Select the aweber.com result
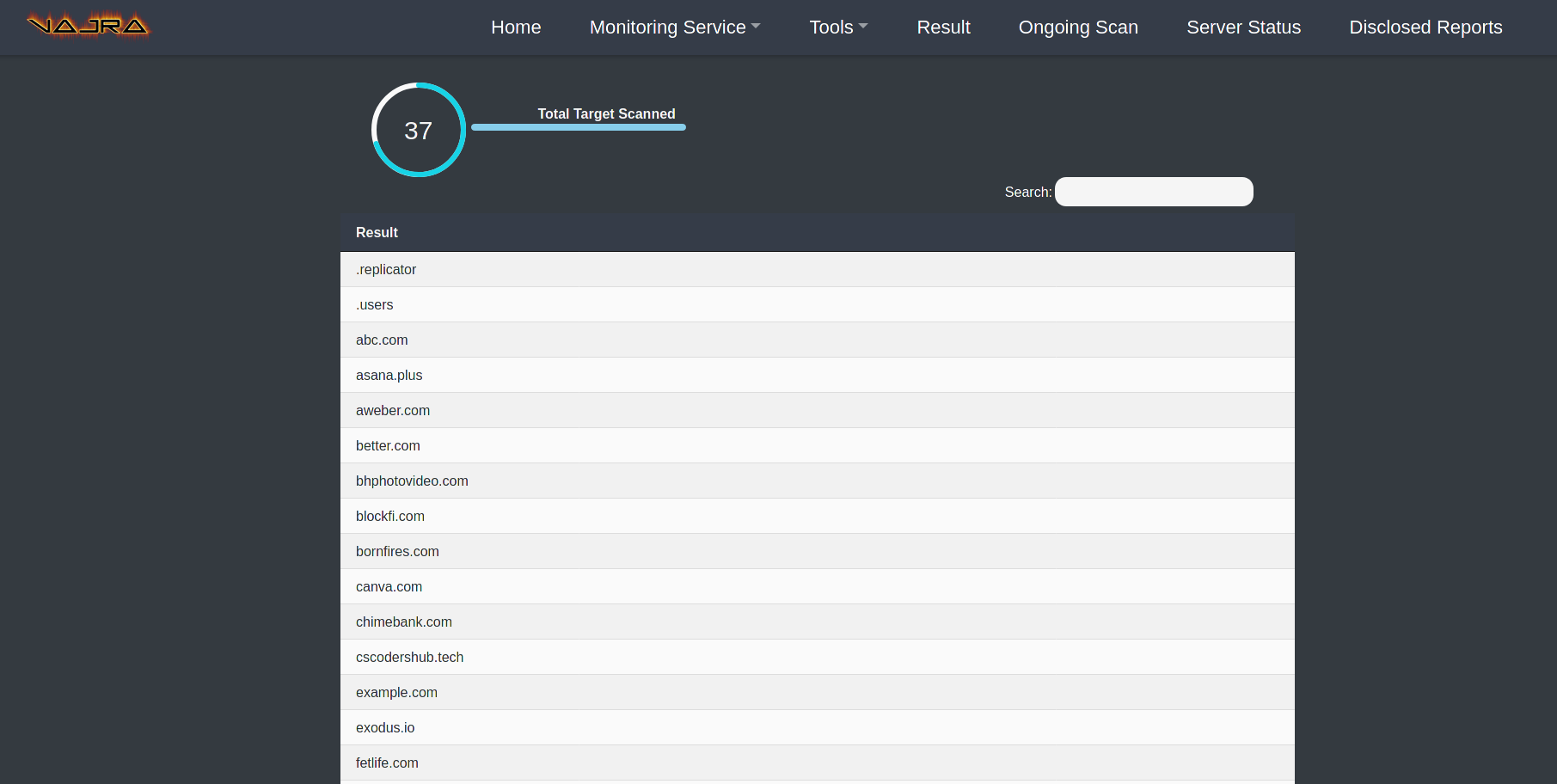Image resolution: width=1557 pixels, height=784 pixels. pos(818,410)
